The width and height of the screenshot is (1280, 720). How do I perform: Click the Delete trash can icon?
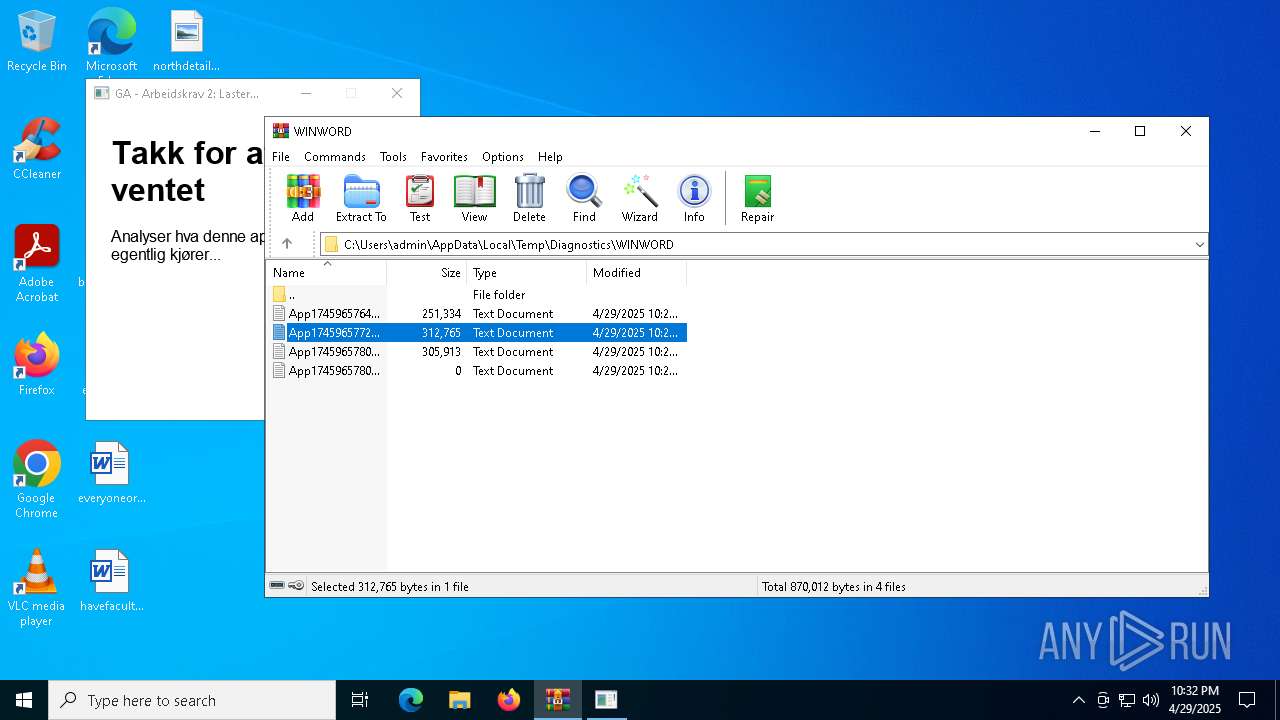click(529, 198)
